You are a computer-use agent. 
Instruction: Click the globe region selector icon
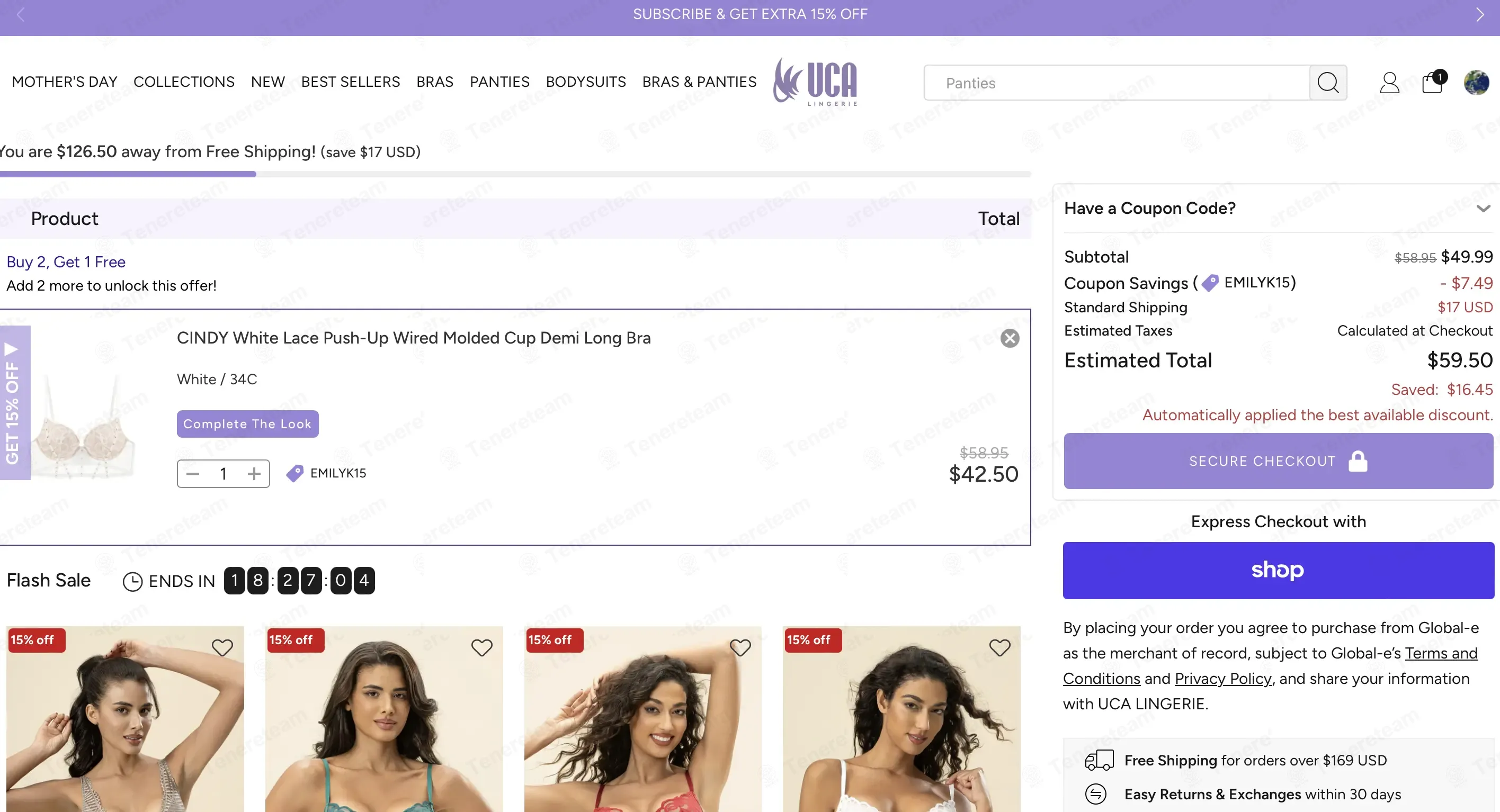pos(1476,82)
